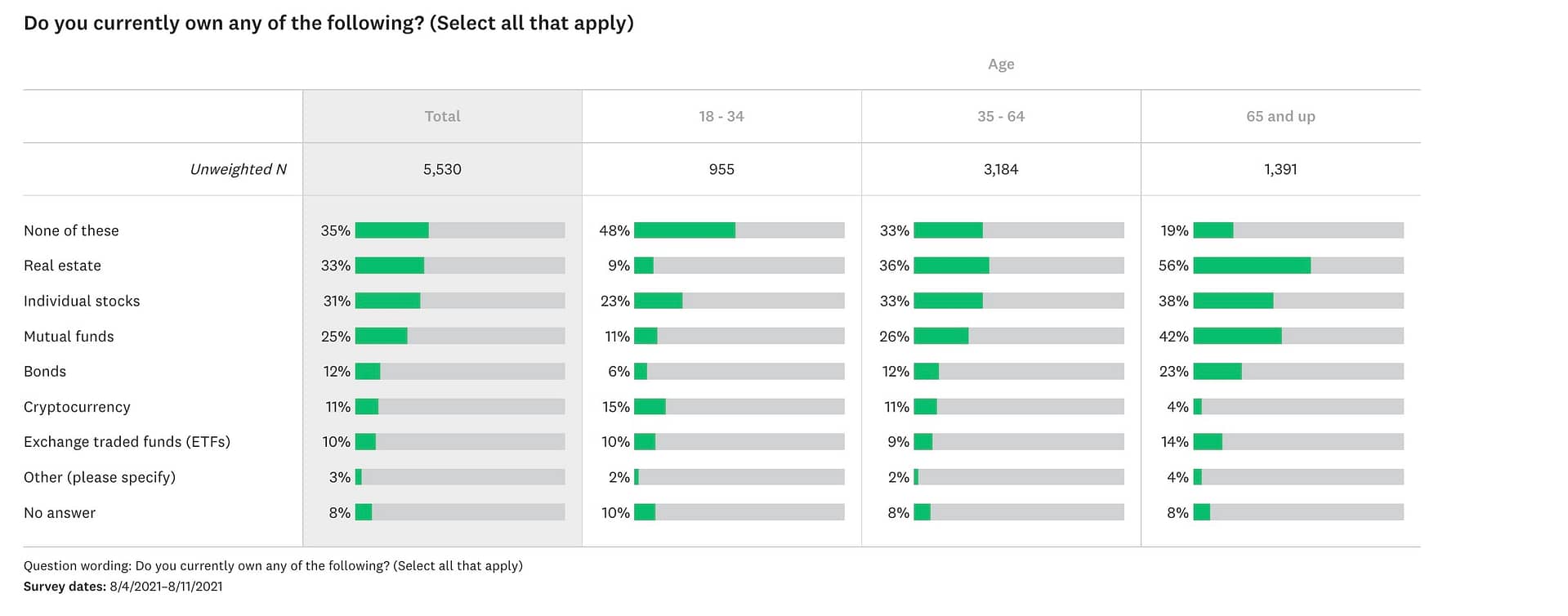
Task: Click the 5,530 Total sample size value
Action: pyautogui.click(x=442, y=169)
